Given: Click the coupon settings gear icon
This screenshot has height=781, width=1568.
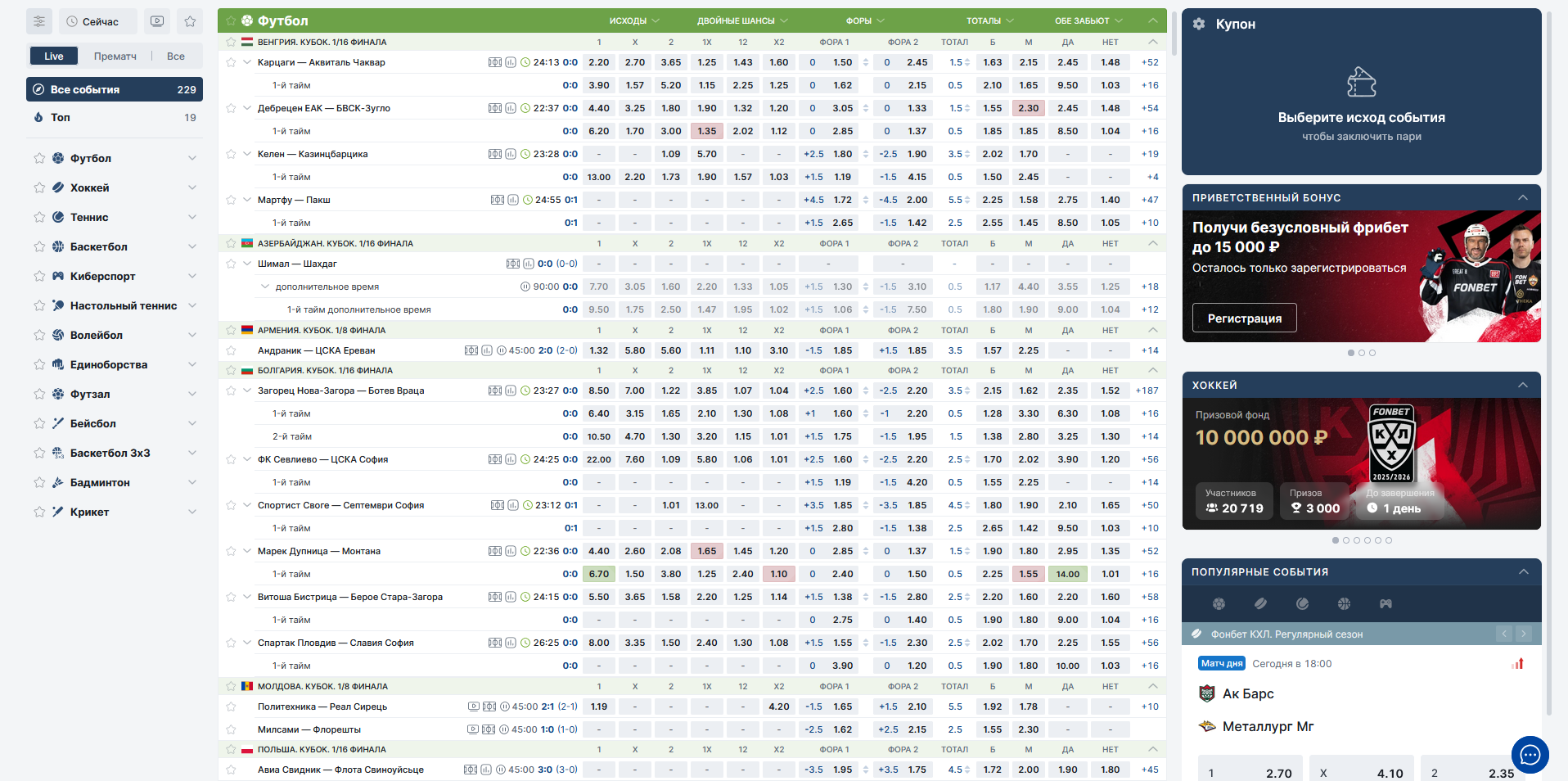Looking at the screenshot, I should click(x=1199, y=25).
